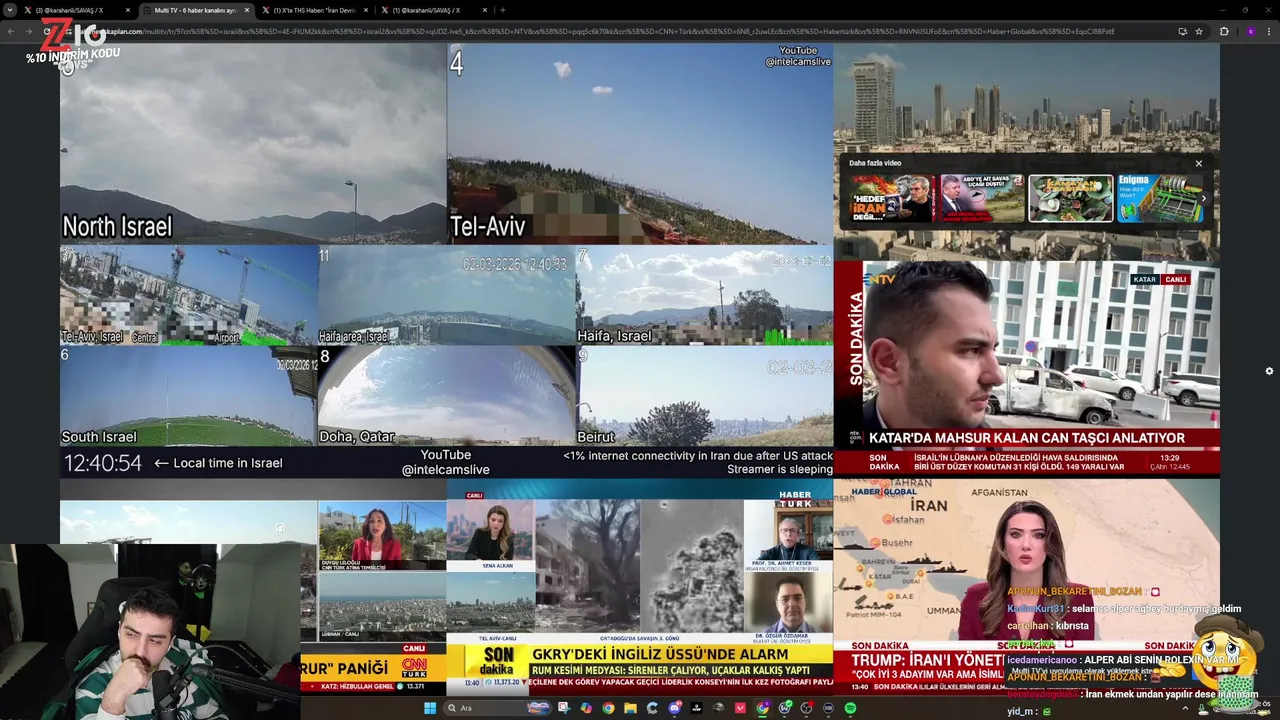
Task: Click the Doha, Qatar camera feed
Action: [447, 395]
